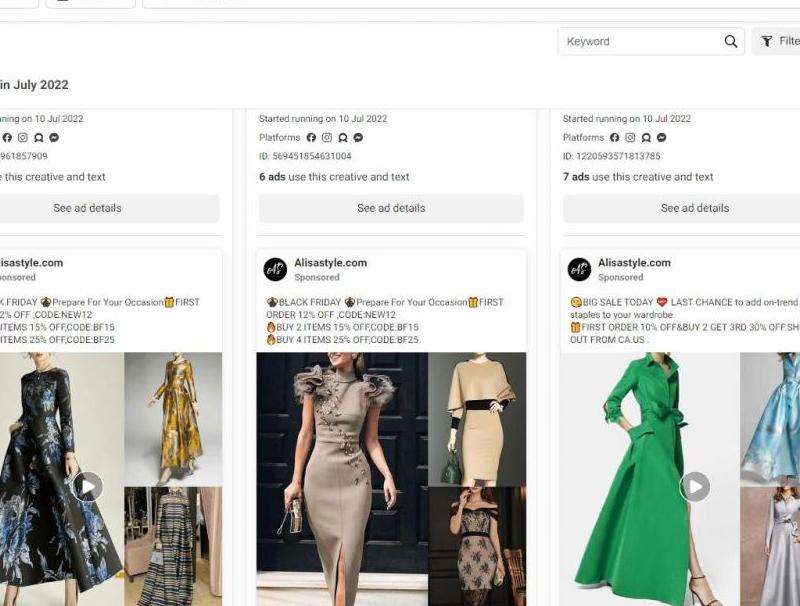Open the beige ruffle-sleeve dress image
The image size is (800, 606).
(341, 478)
